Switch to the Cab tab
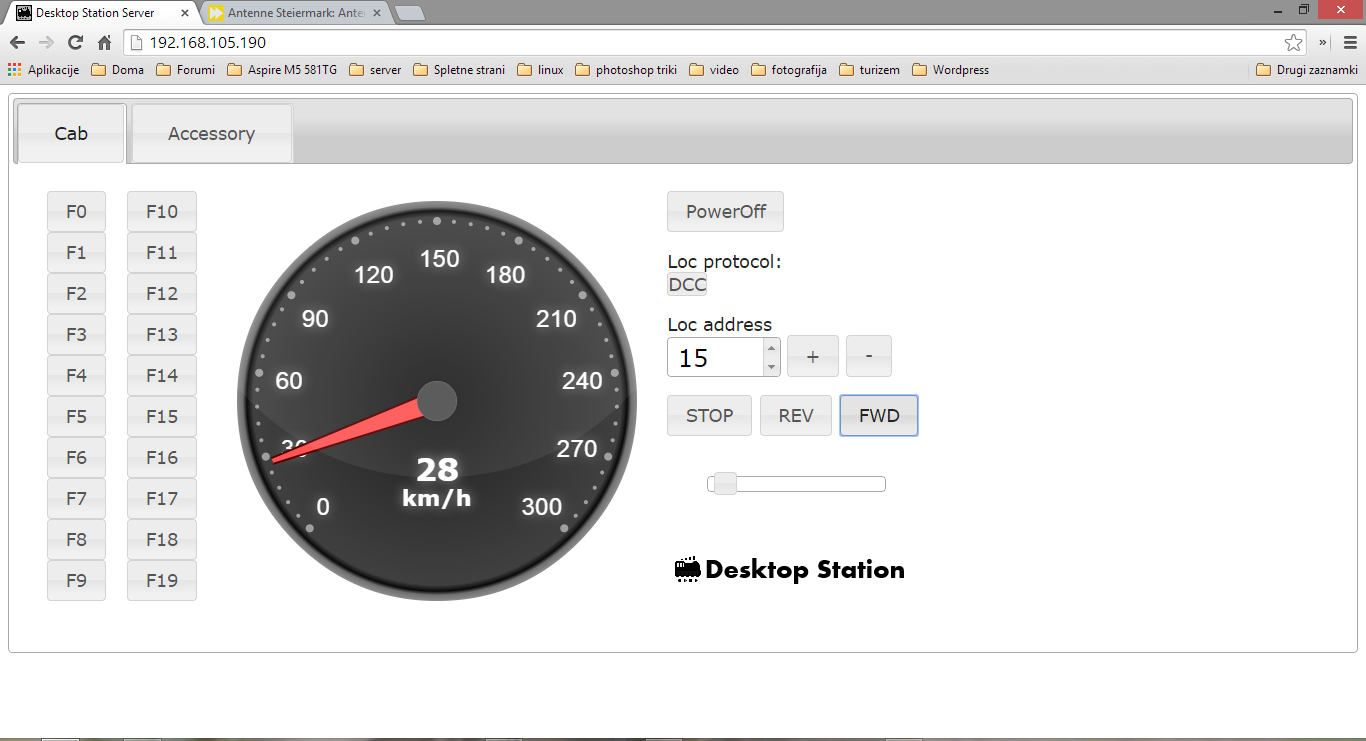The image size is (1366, 741). [x=72, y=133]
